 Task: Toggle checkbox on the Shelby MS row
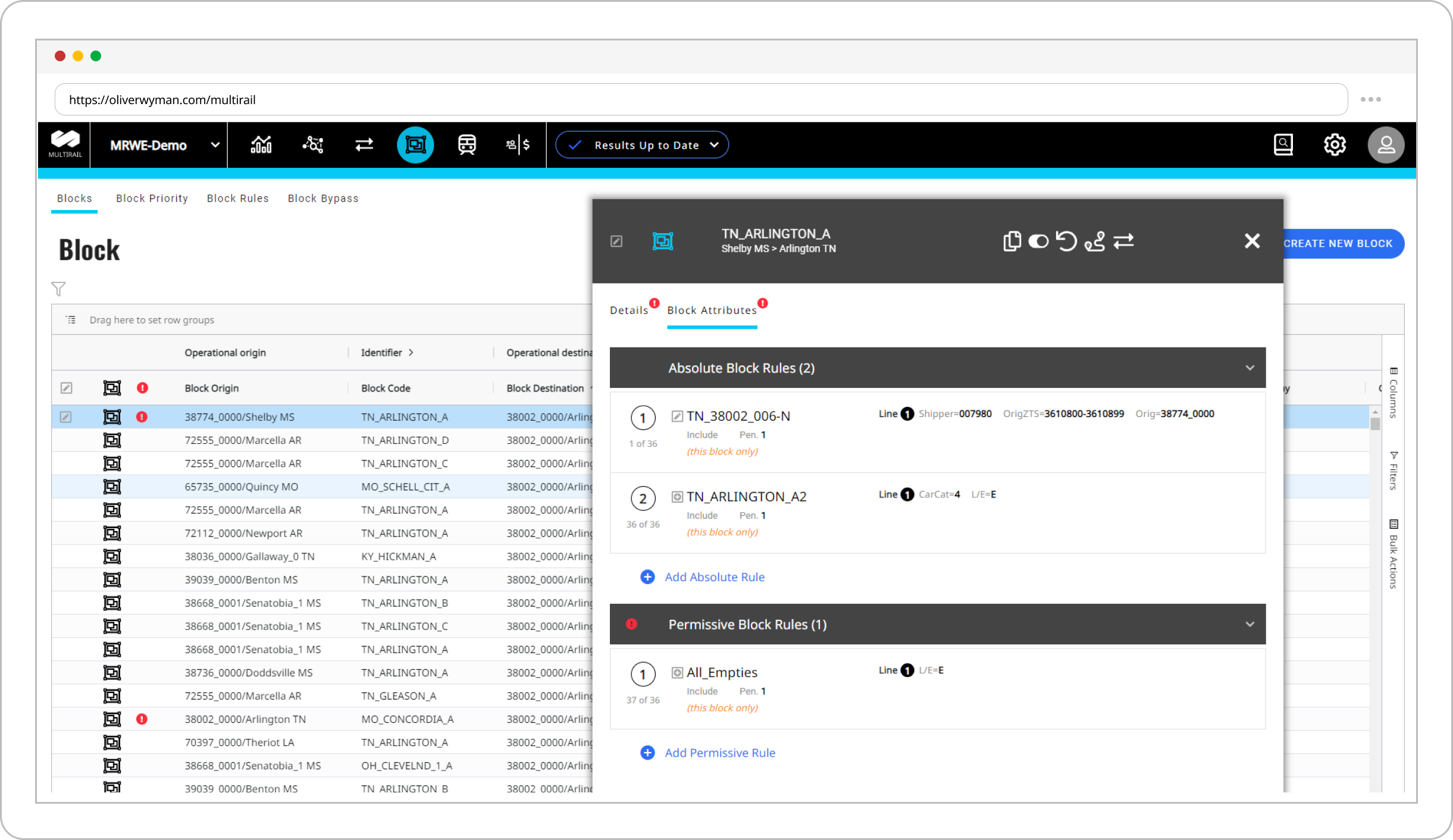65,417
